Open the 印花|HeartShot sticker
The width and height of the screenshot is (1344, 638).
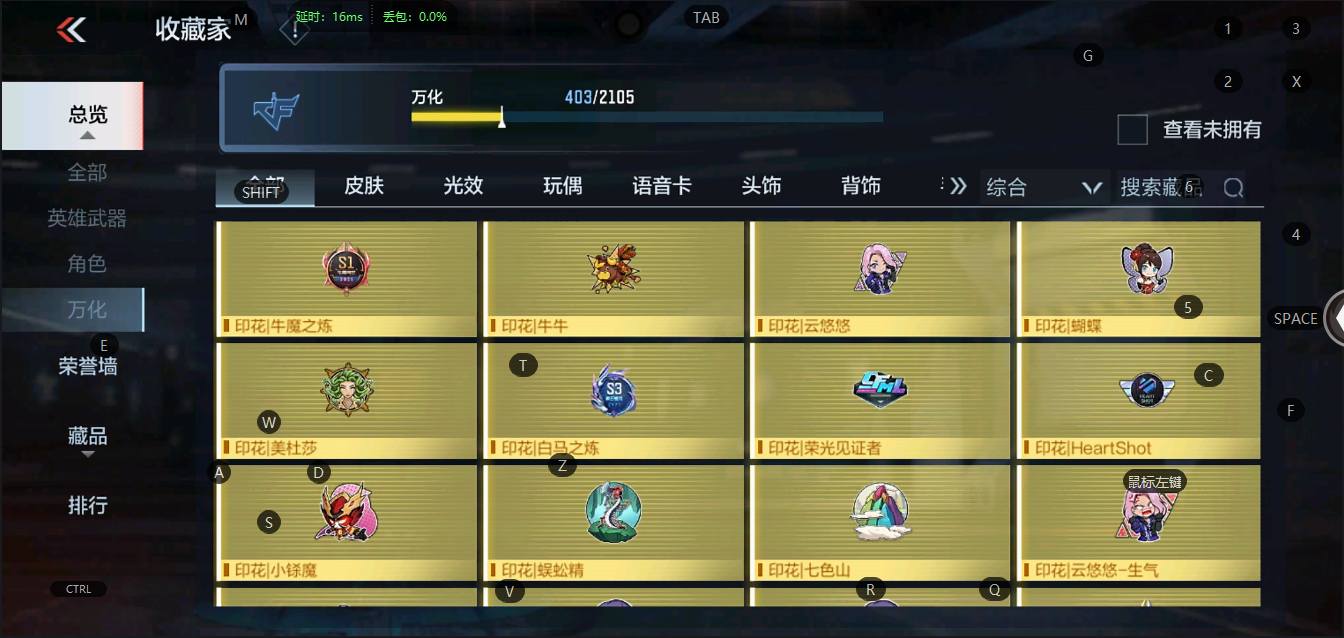pos(1138,401)
